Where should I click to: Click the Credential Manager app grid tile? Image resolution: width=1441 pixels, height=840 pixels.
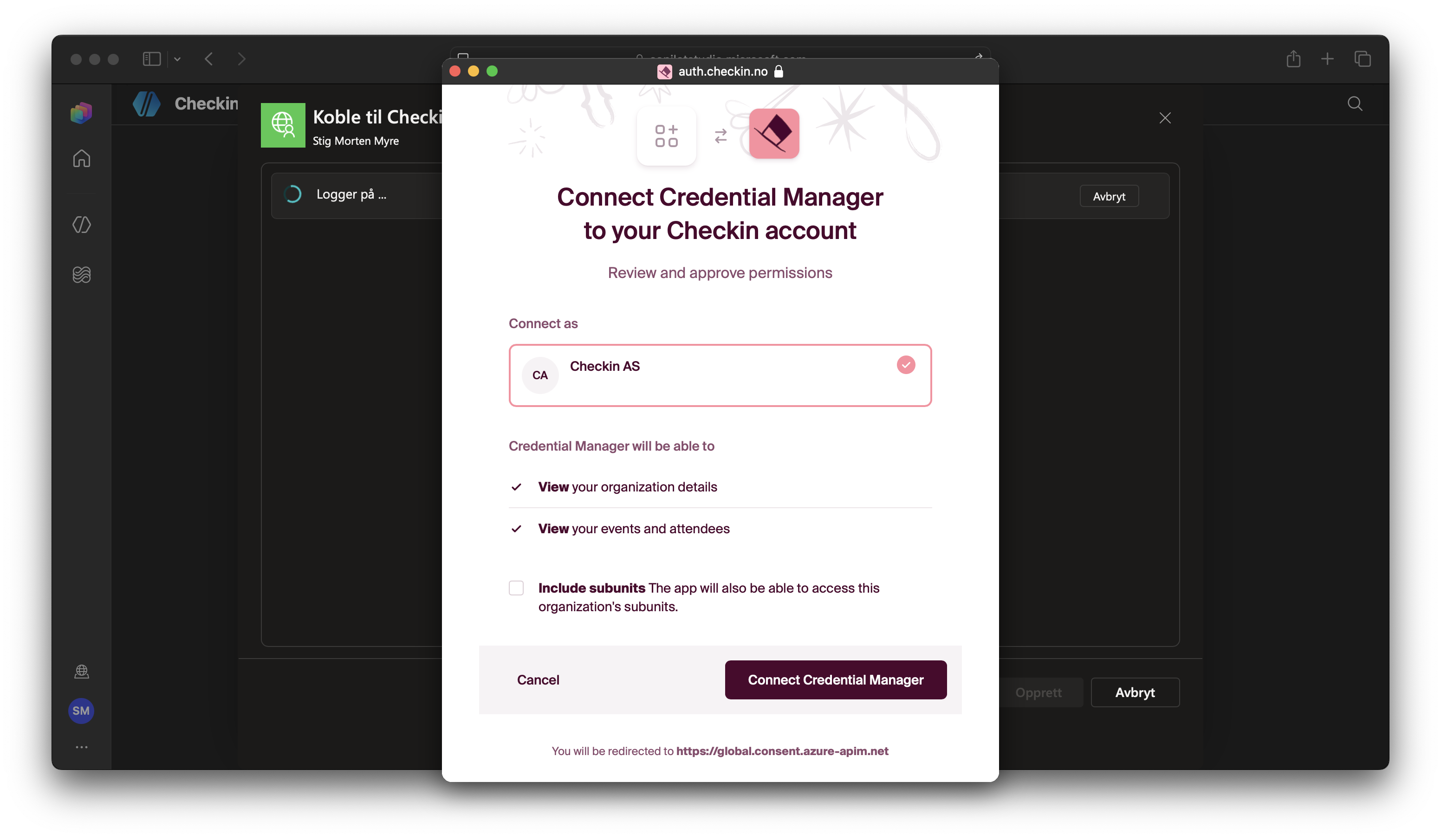(x=666, y=136)
